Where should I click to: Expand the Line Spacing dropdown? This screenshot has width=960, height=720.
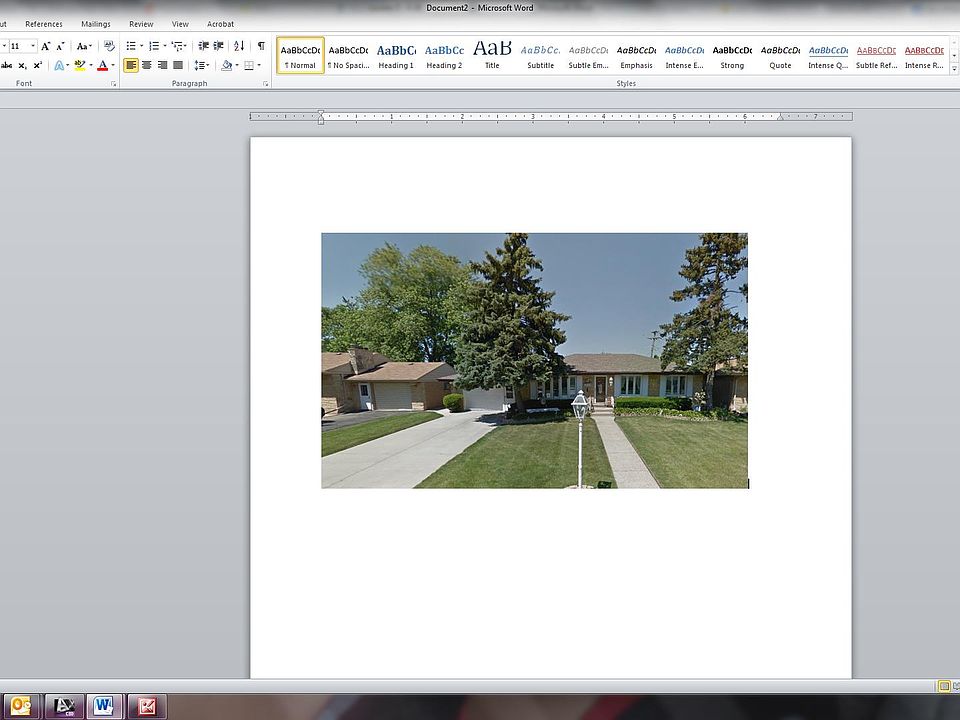201,65
